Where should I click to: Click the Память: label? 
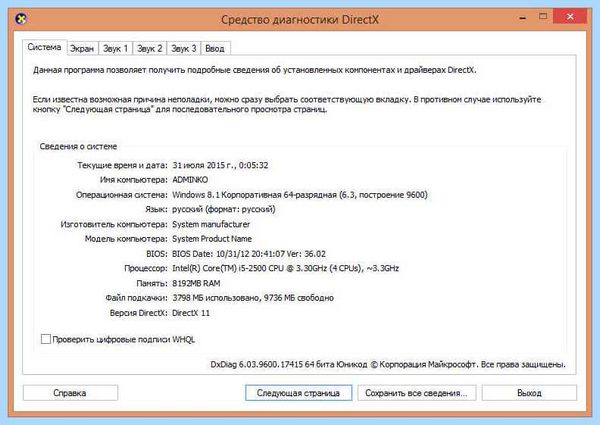[152, 283]
